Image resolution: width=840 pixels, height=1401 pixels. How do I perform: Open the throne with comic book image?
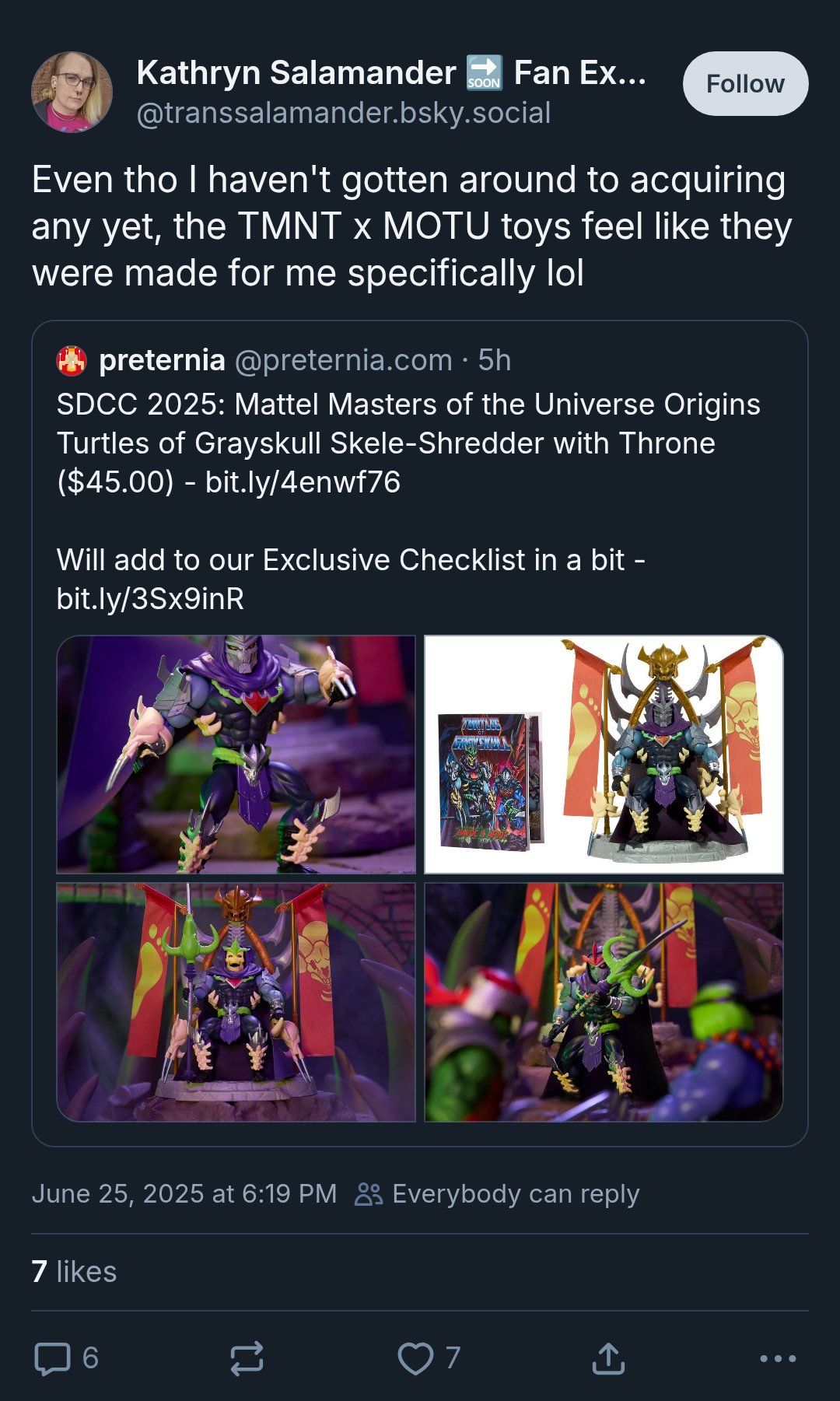point(604,755)
